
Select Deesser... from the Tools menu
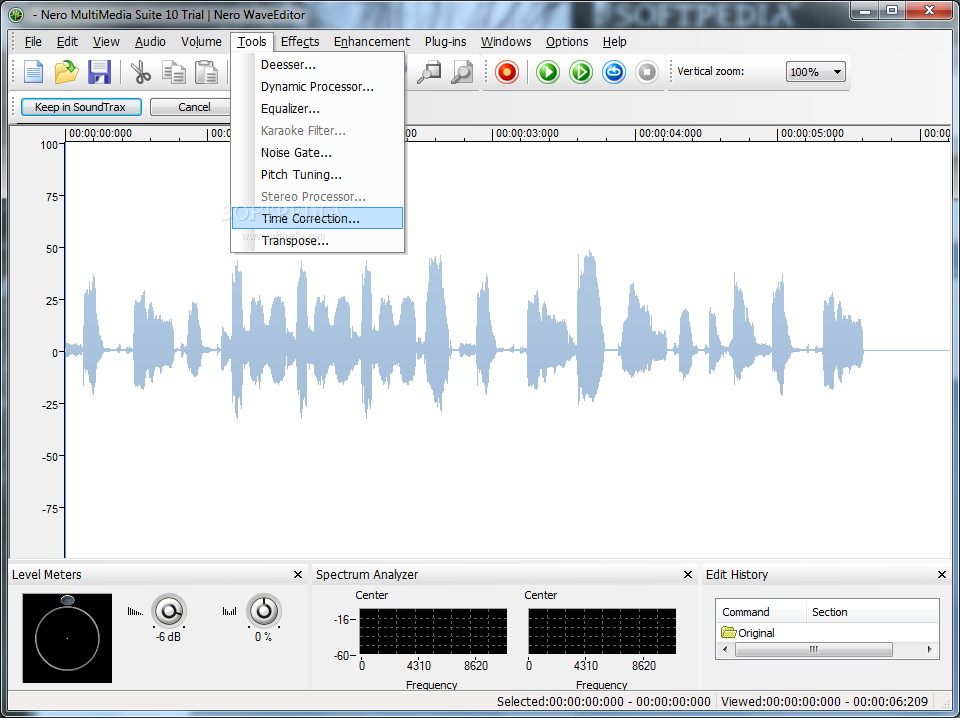click(317, 65)
